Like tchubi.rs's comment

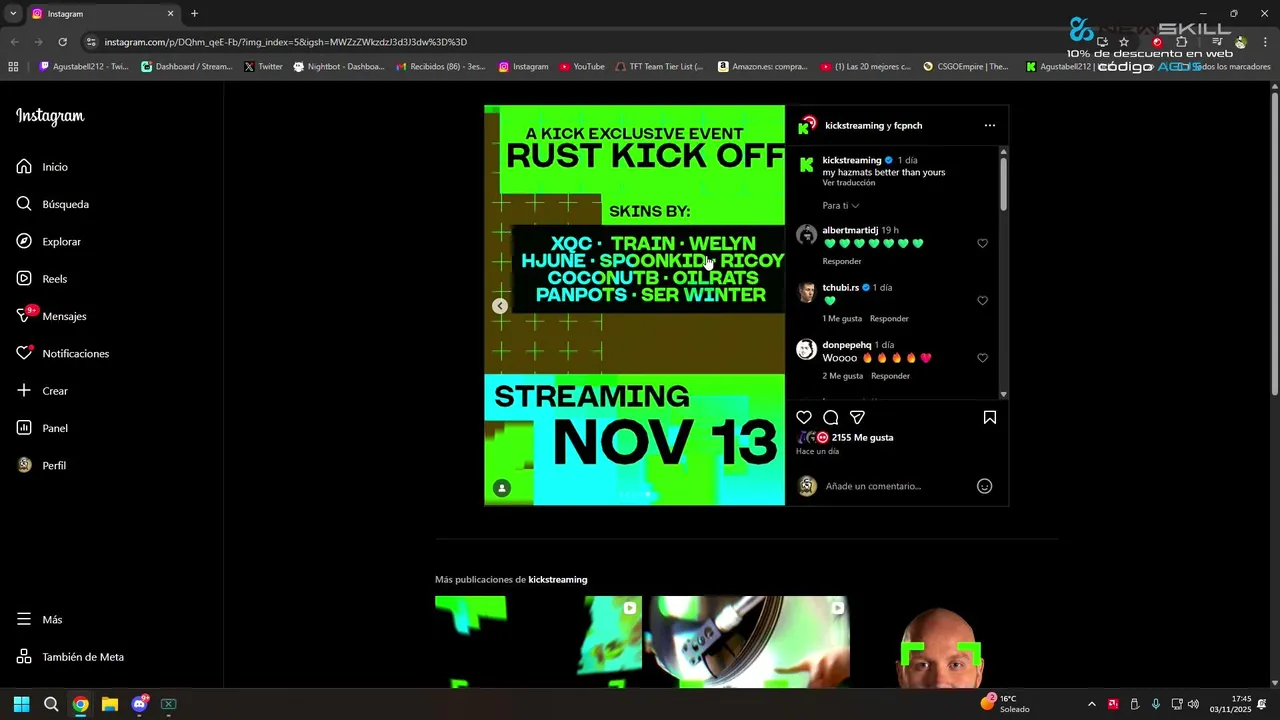982,300
